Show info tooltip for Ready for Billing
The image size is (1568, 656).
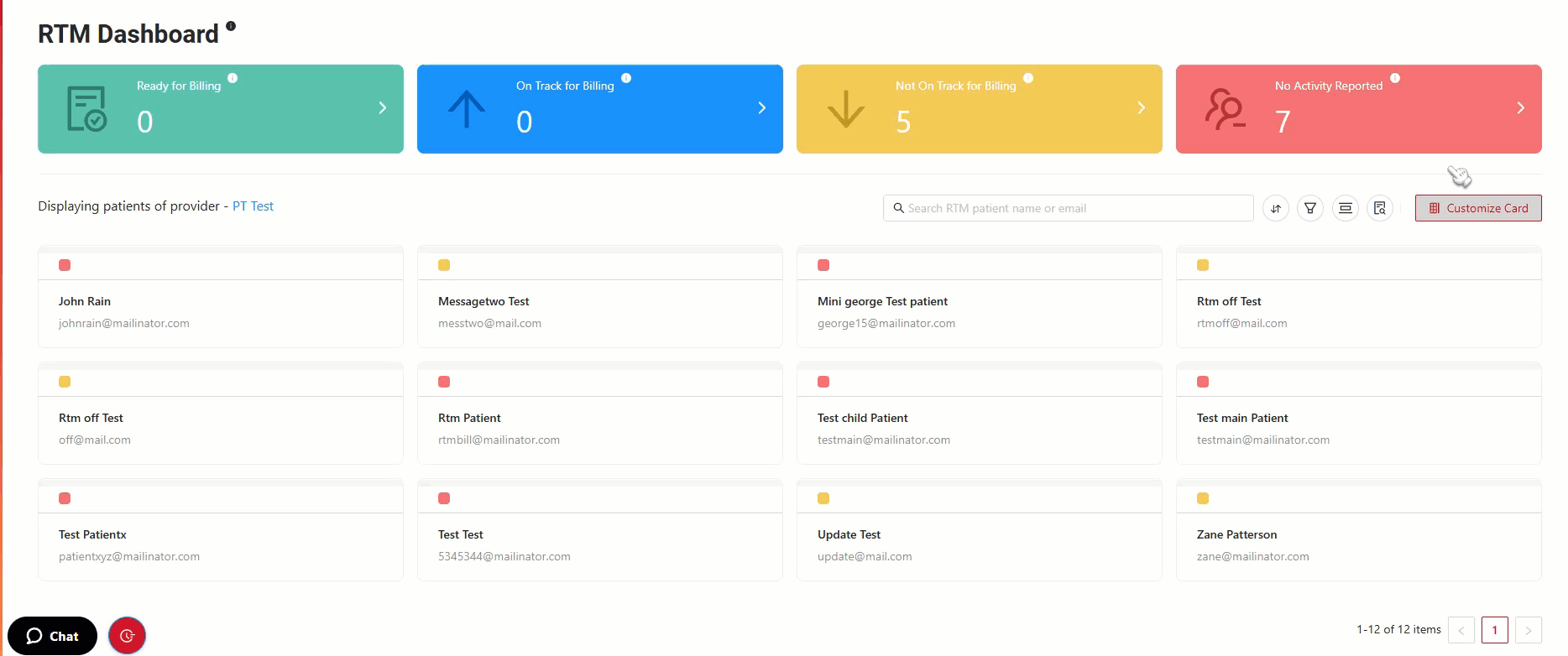point(233,78)
